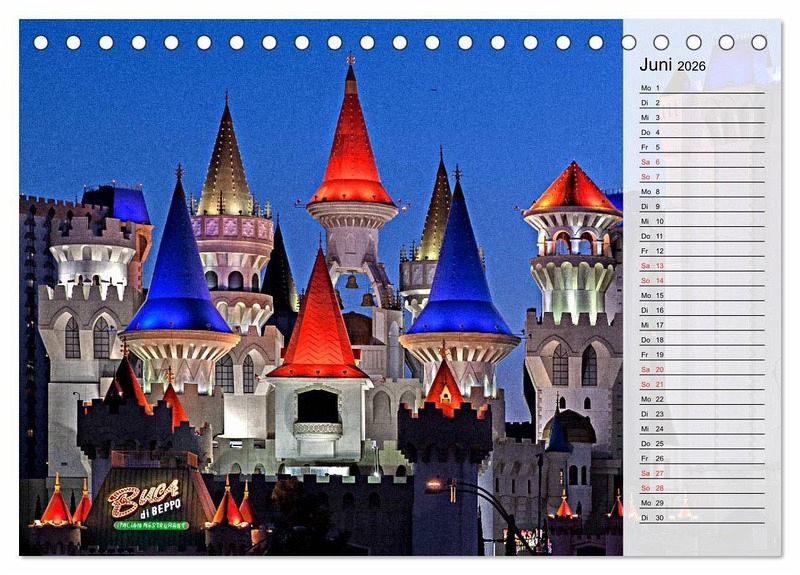Select the So 21 red date row
This screenshot has height=575, width=800.
click(x=700, y=384)
